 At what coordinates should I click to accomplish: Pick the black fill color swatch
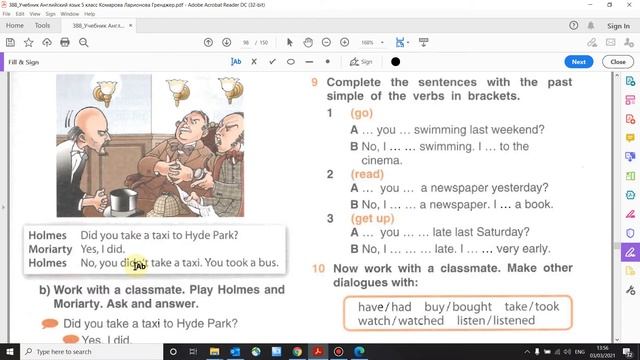(x=396, y=62)
